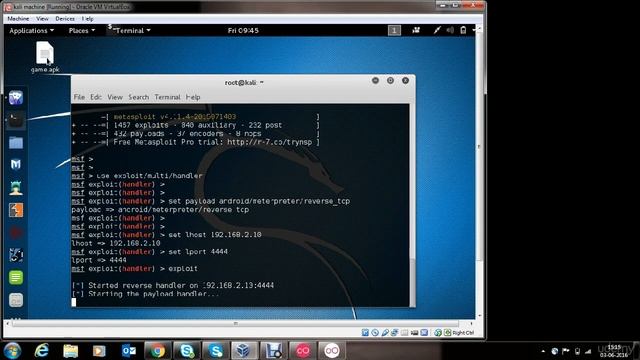
Task: Click VirtualBox optical disc status icon
Action: [x=375, y=333]
